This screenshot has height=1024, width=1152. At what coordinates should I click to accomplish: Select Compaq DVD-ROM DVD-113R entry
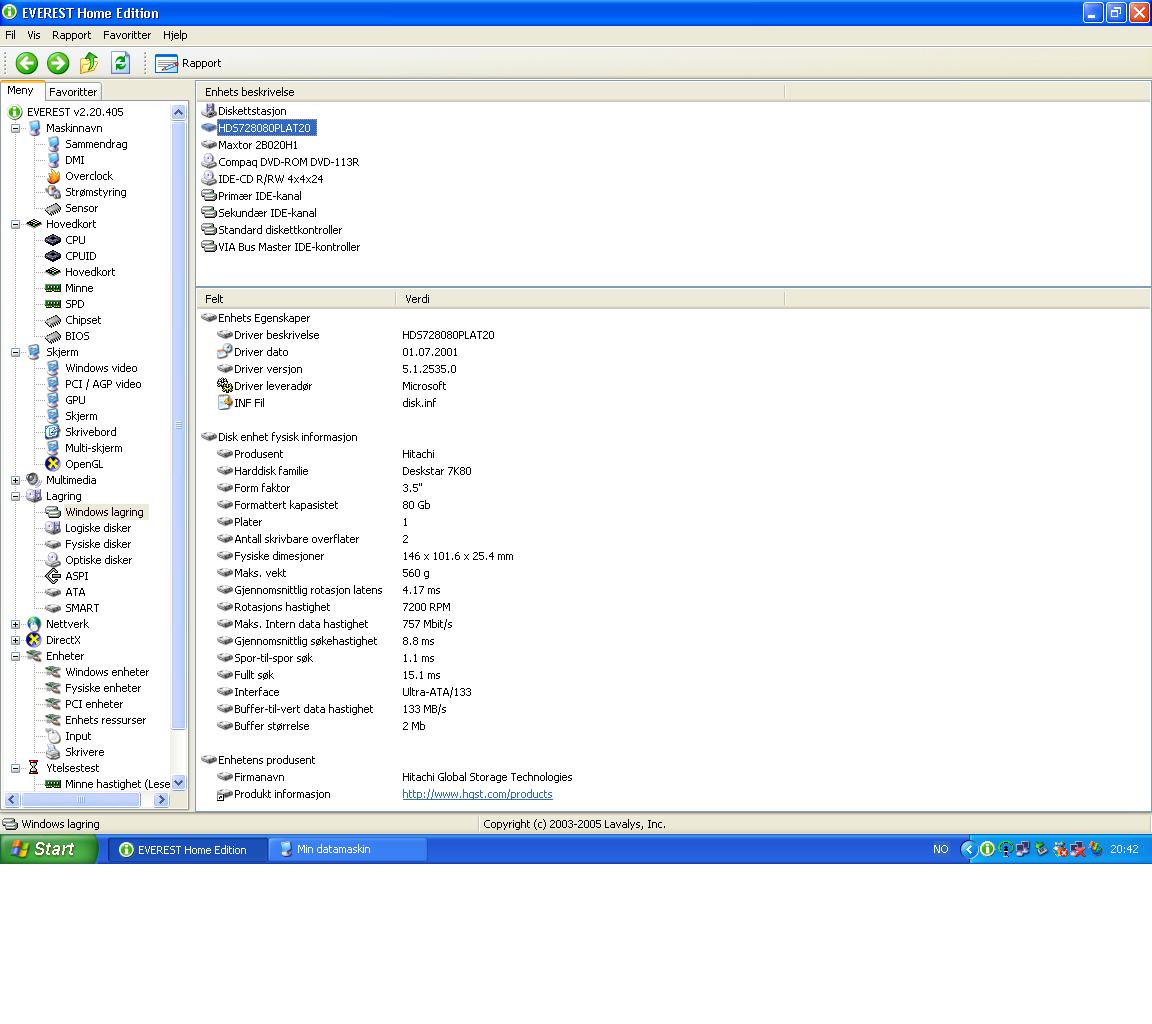281,162
